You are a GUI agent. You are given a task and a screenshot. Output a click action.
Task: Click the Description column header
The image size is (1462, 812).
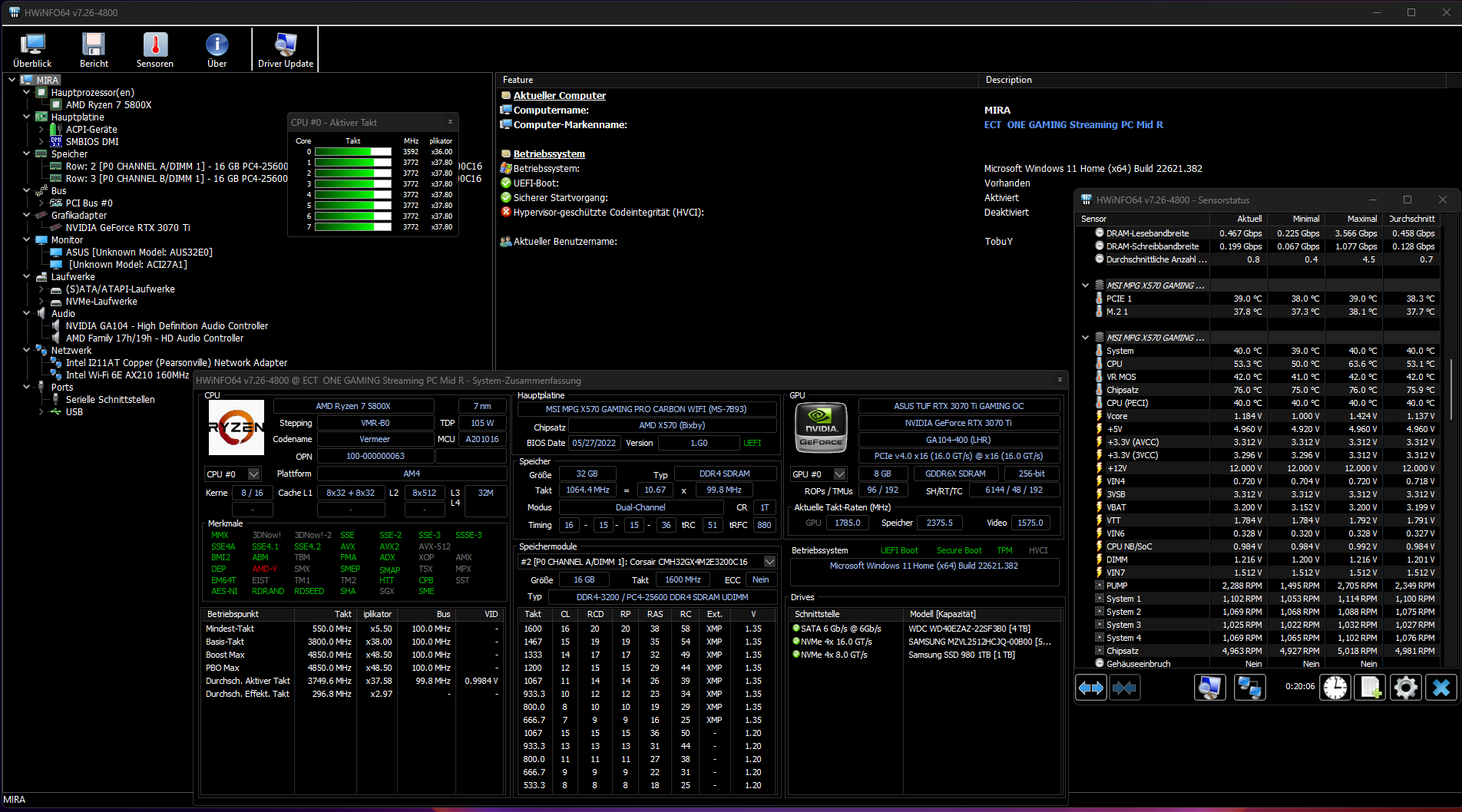pyautogui.click(x=1212, y=80)
